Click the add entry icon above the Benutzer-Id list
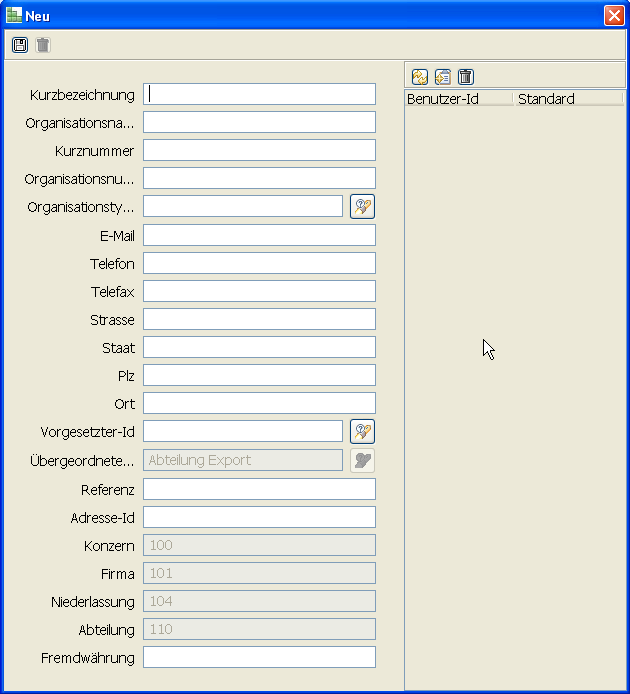 pyautogui.click(x=420, y=77)
